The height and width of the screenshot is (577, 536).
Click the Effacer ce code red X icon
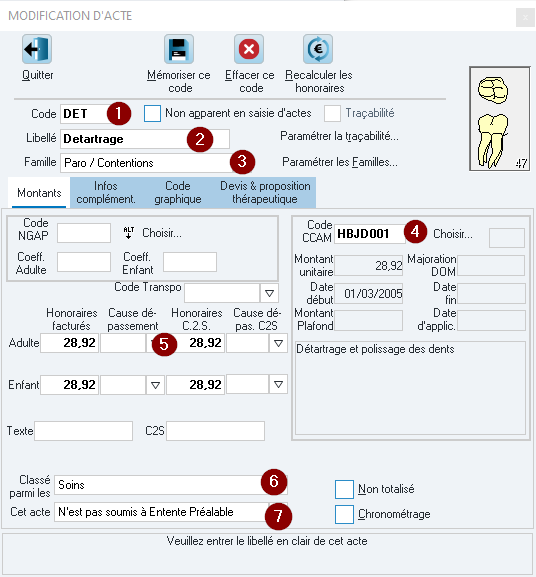coord(249,49)
